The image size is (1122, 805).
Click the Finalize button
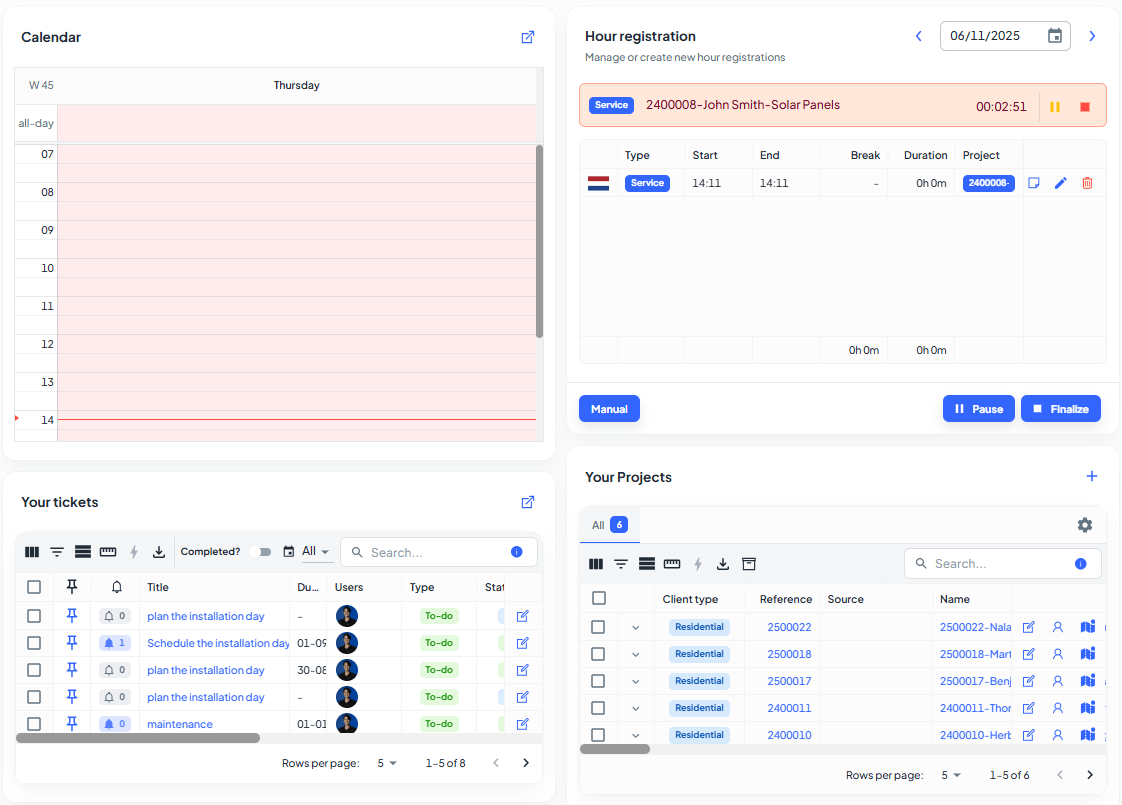click(1060, 409)
